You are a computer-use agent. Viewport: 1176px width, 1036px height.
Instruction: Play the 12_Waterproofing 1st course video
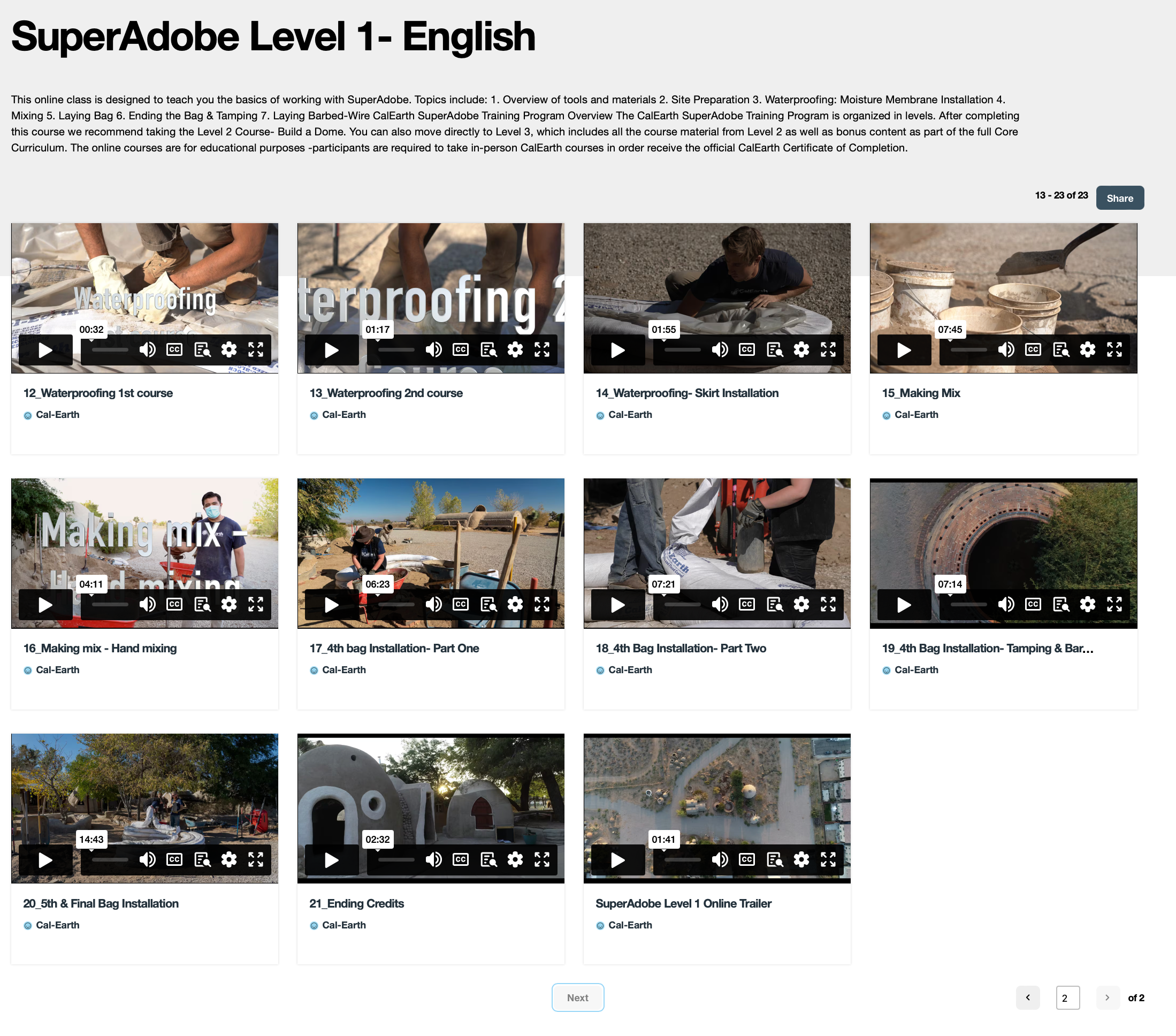(45, 350)
